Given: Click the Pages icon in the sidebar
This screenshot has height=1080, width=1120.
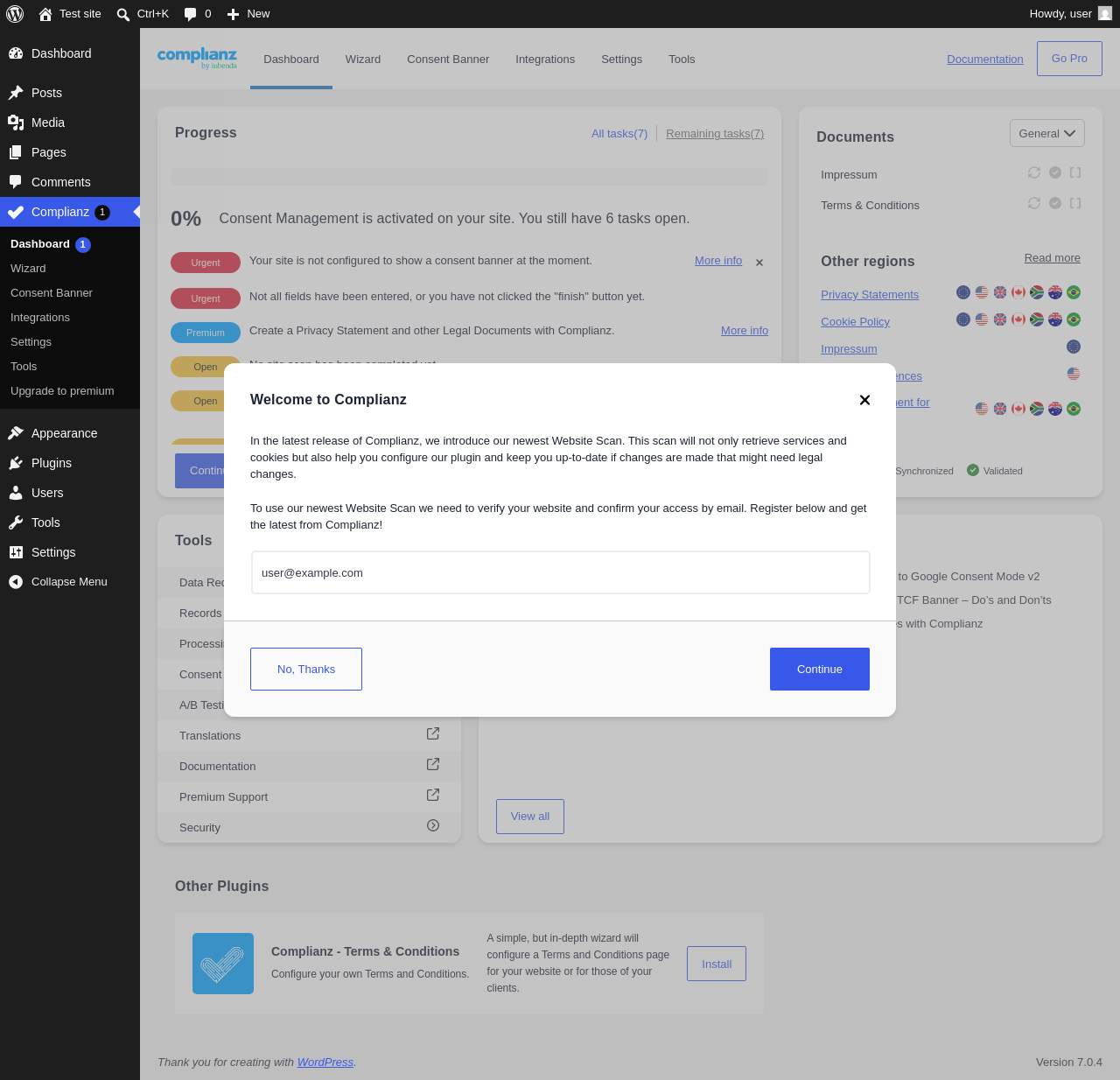Looking at the screenshot, I should (x=16, y=152).
